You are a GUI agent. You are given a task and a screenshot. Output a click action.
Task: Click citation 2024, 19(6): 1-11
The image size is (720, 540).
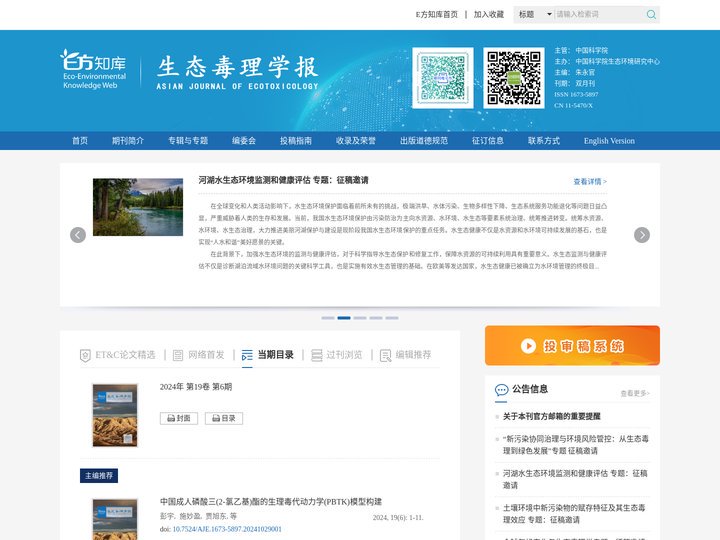pos(398,518)
